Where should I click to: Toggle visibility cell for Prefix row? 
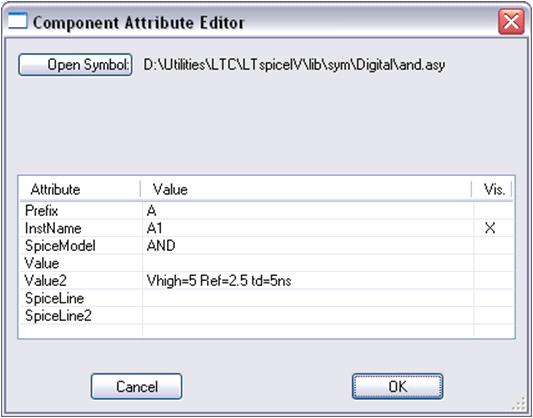493,211
